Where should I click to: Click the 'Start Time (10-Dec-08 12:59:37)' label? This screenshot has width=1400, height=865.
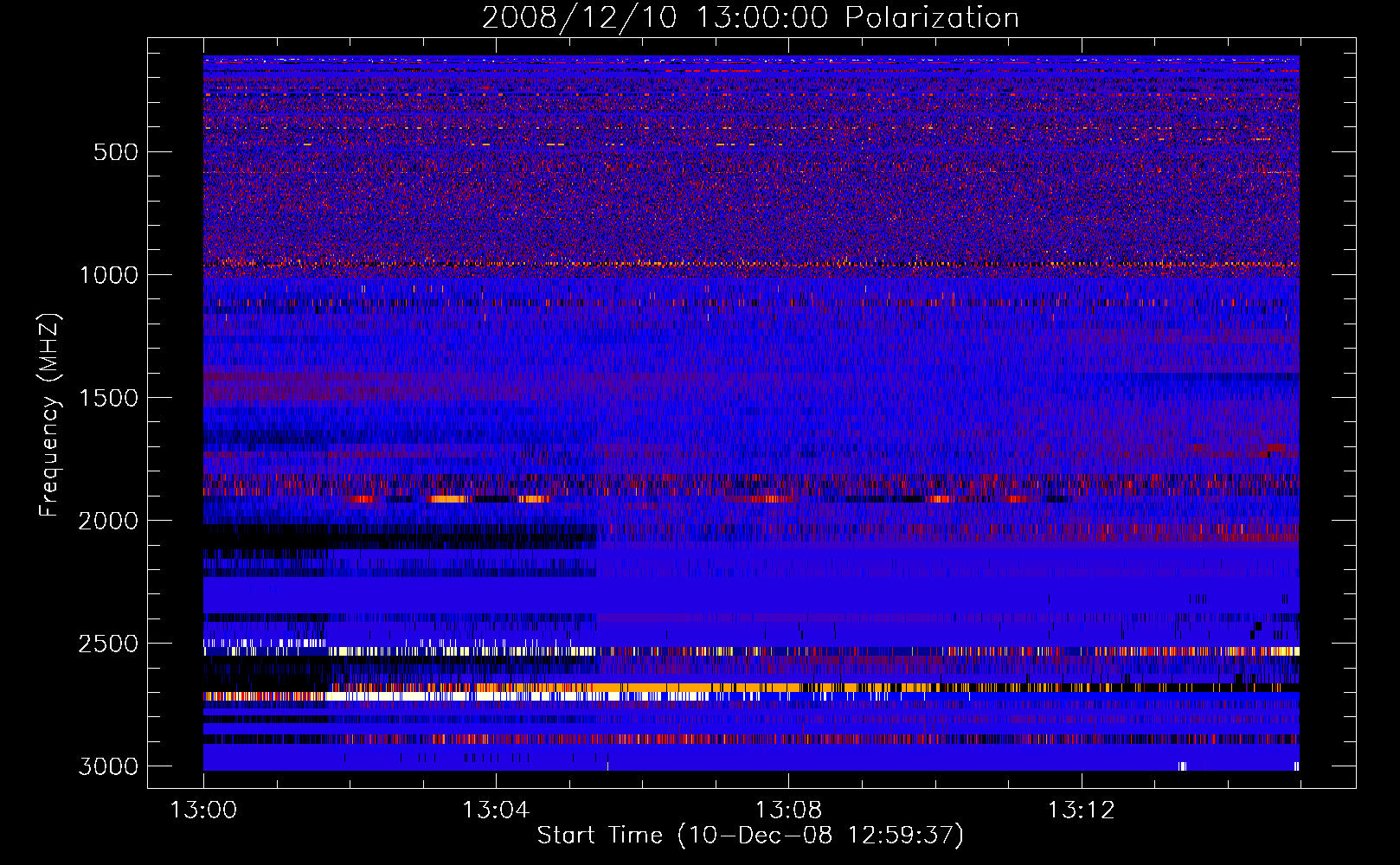pyautogui.click(x=750, y=836)
